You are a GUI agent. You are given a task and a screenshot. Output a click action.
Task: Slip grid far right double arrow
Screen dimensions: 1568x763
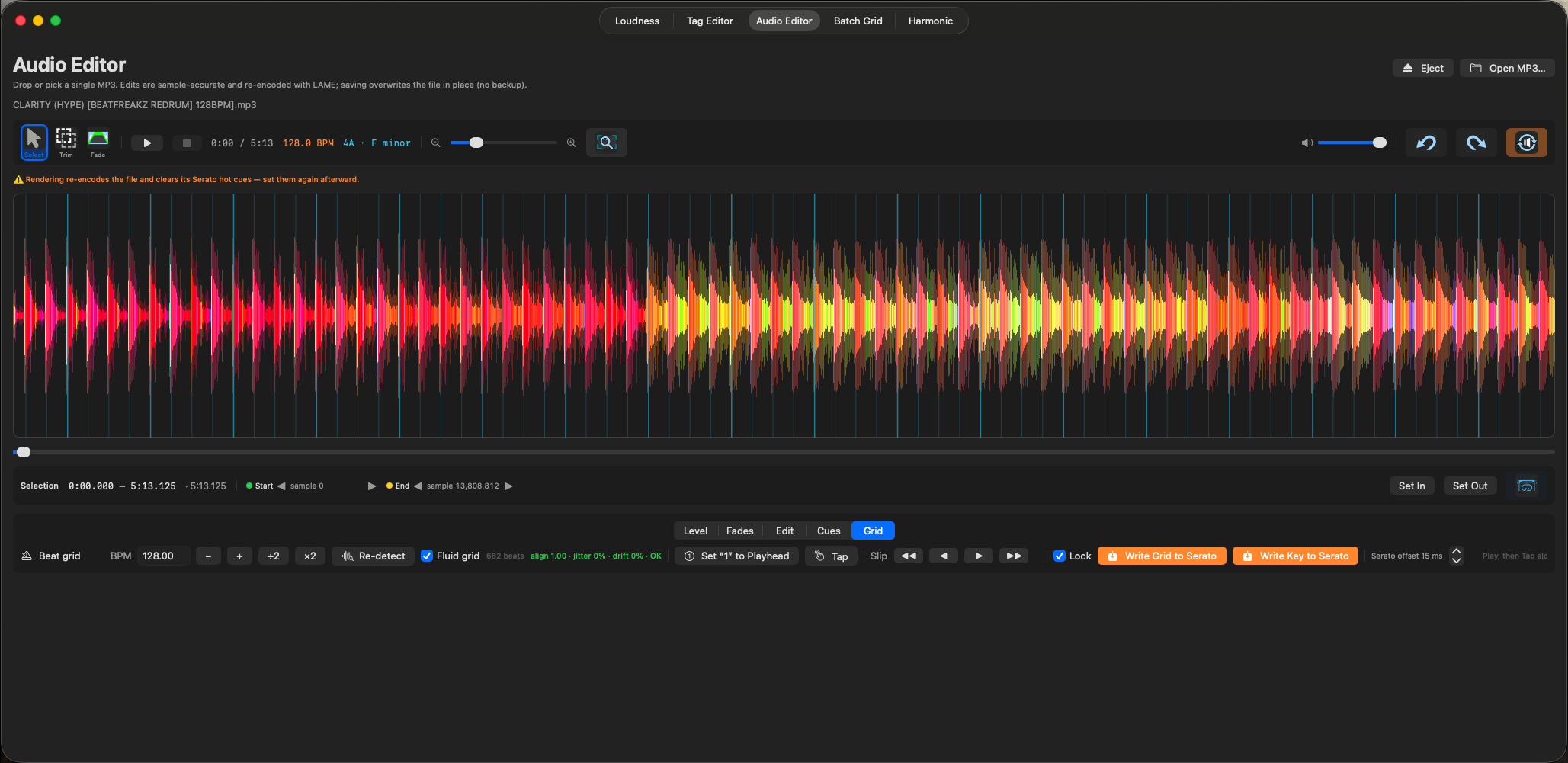(x=1014, y=556)
